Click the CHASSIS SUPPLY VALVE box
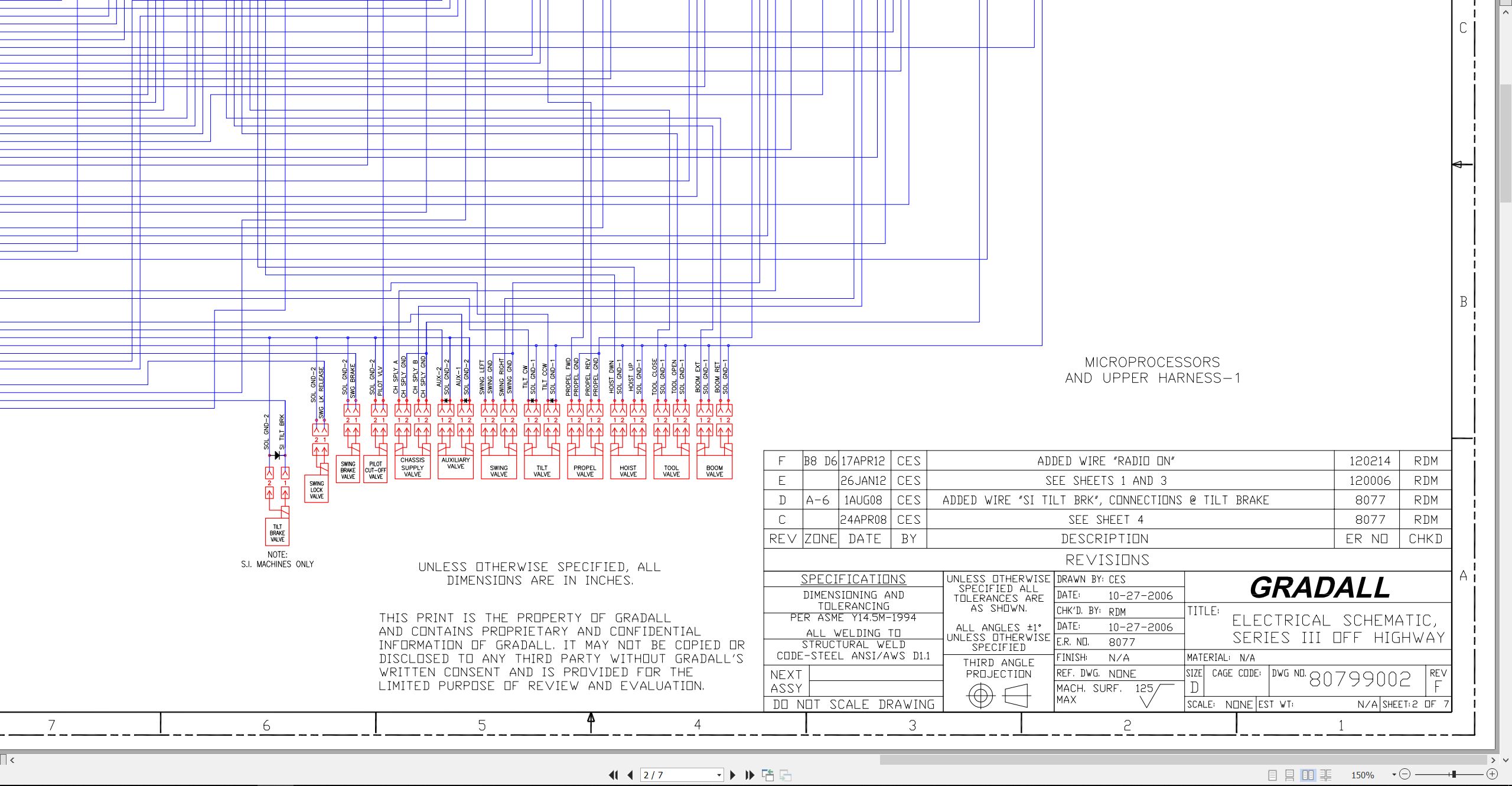The image size is (1512, 786). pyautogui.click(x=412, y=467)
